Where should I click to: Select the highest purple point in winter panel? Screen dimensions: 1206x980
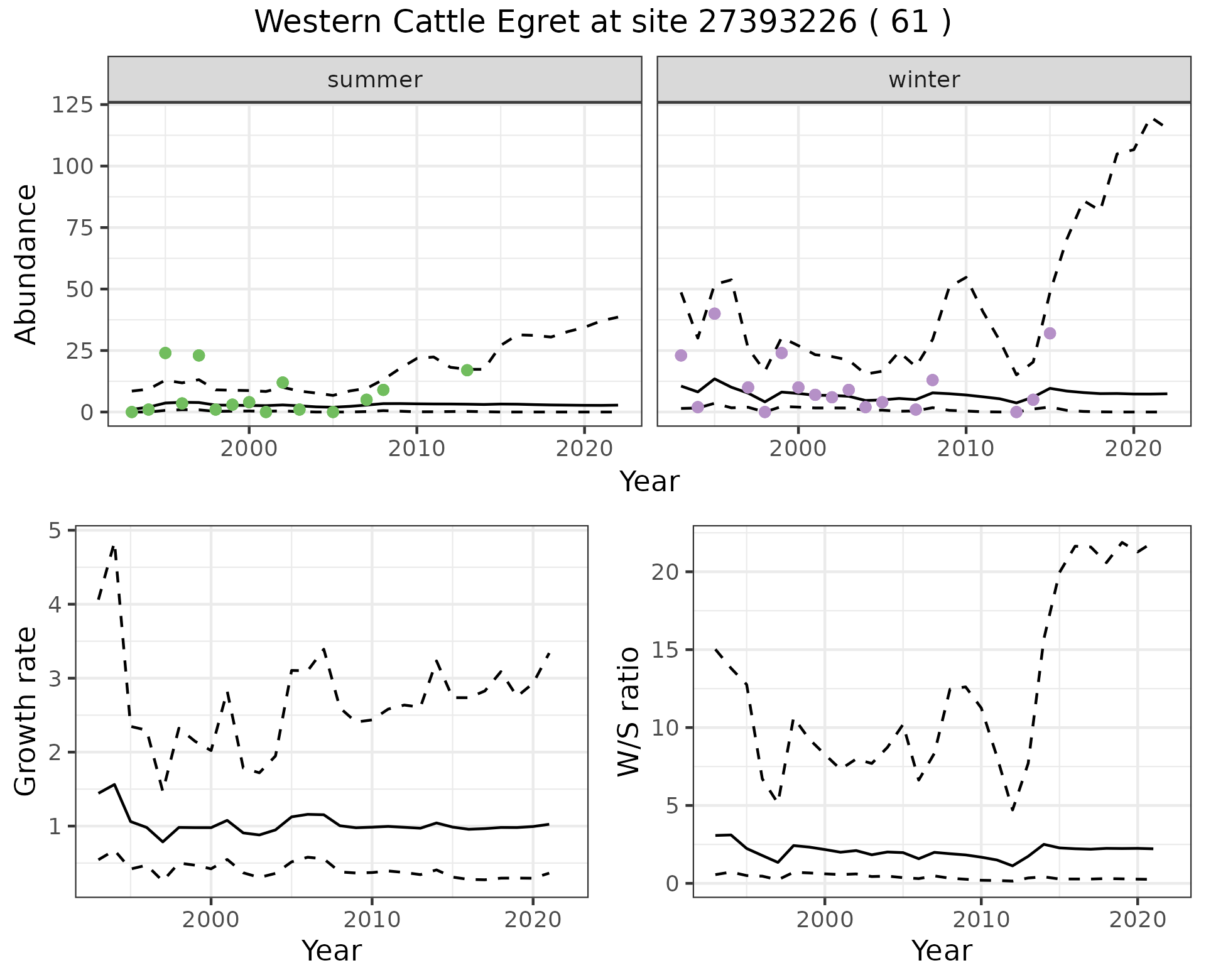[714, 313]
